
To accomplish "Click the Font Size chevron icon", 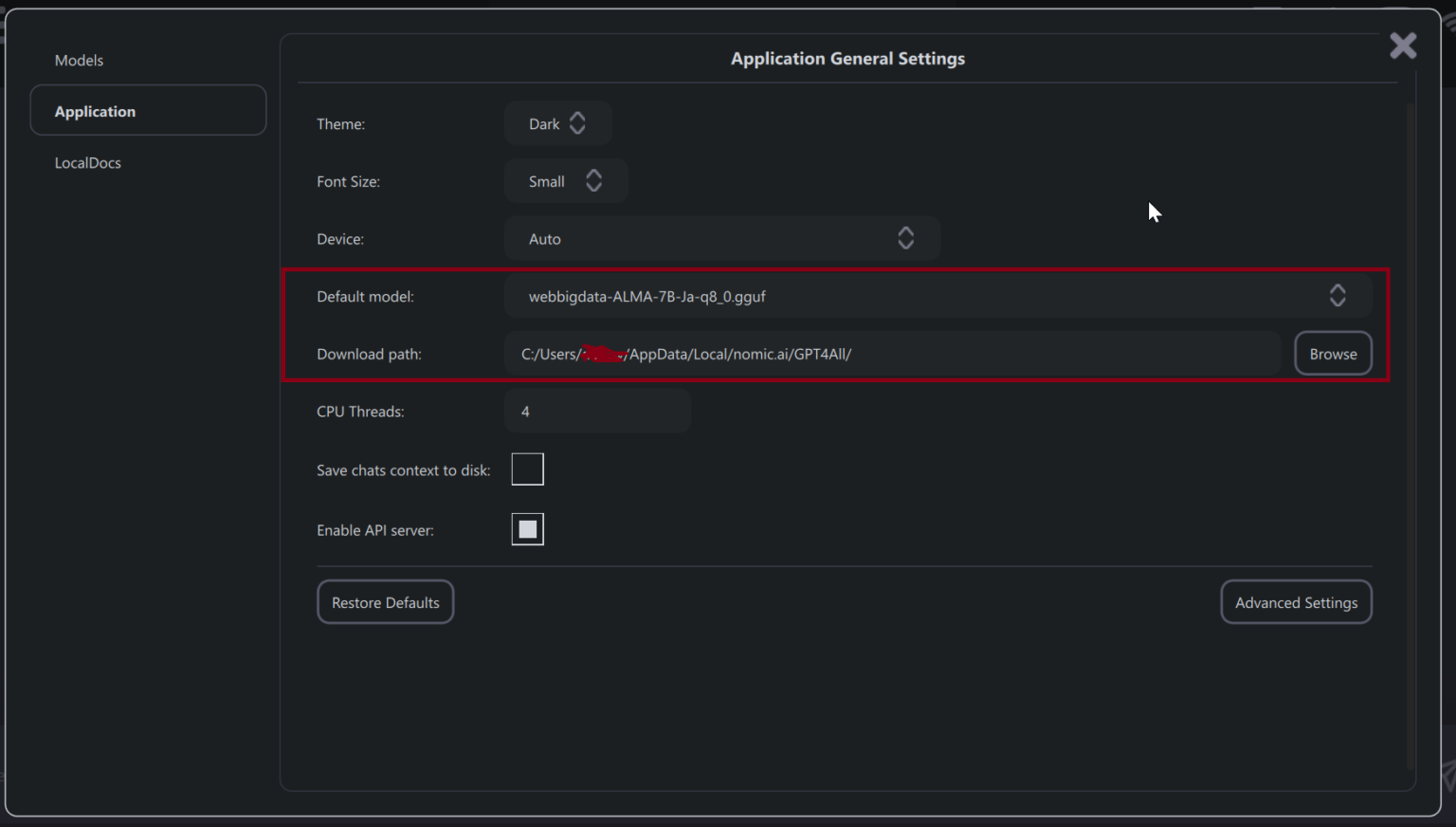I will [594, 180].
